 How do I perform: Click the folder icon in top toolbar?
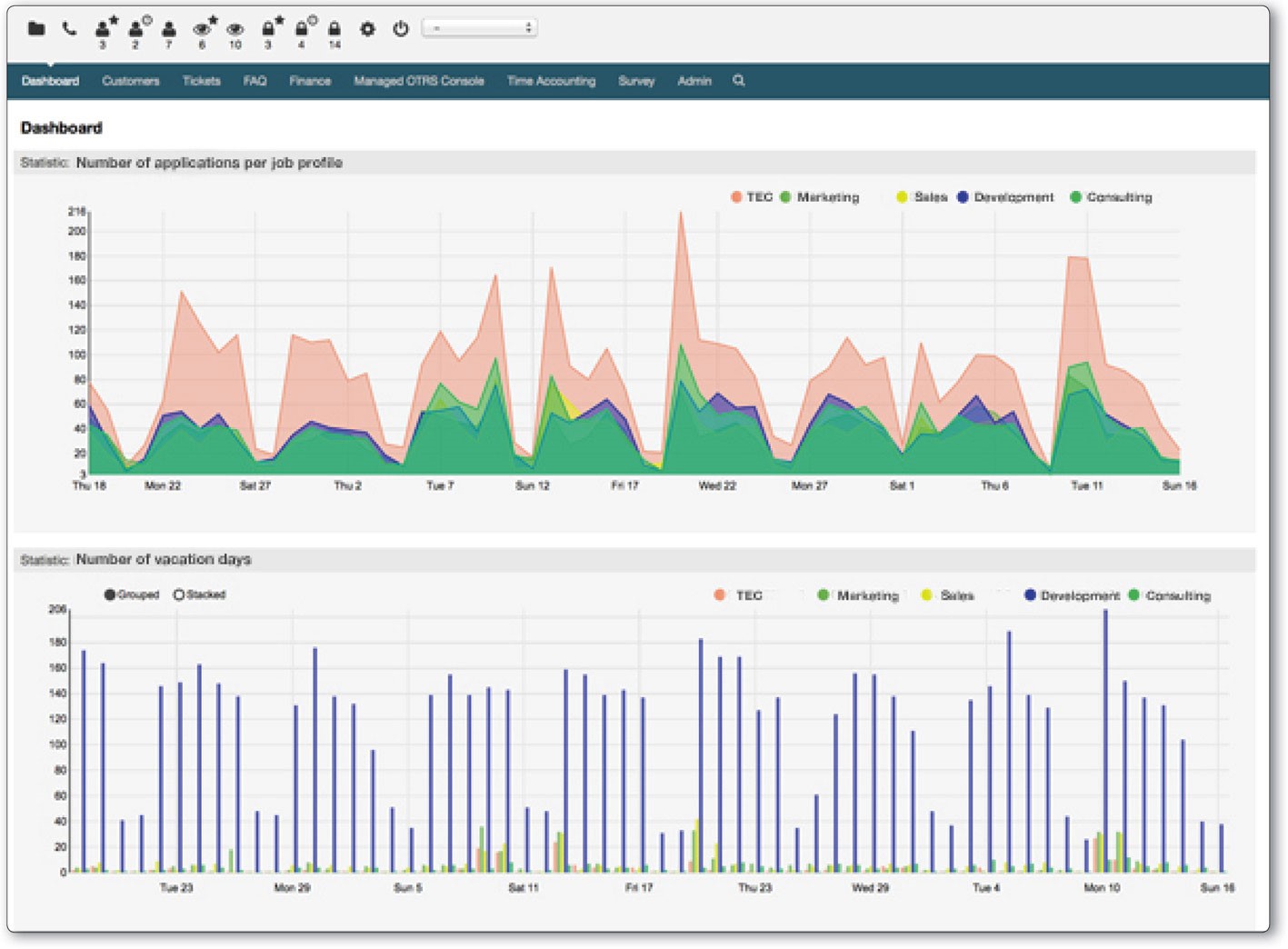point(36,29)
